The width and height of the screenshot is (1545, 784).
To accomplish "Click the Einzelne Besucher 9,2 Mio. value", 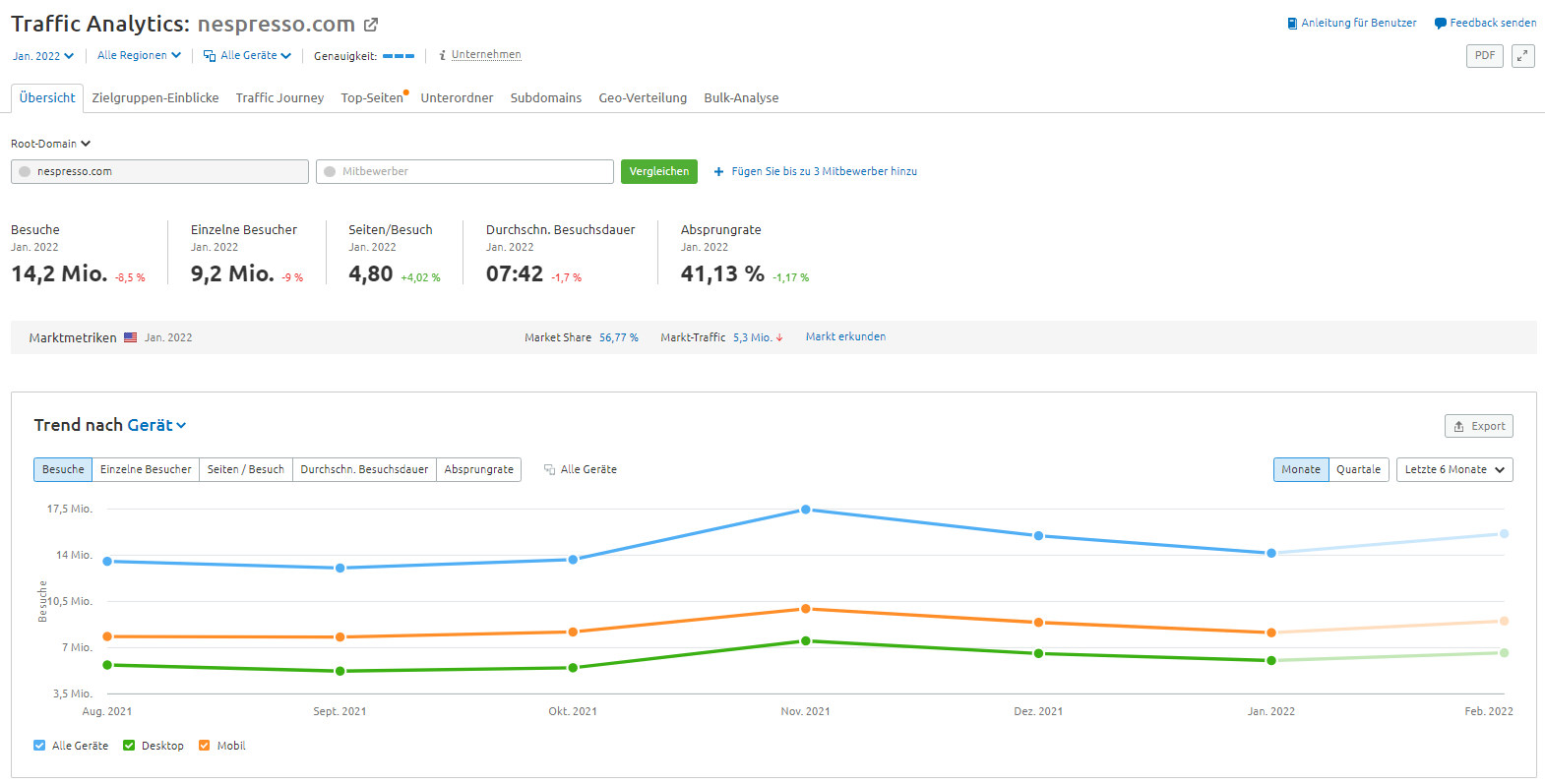I will coord(232,273).
